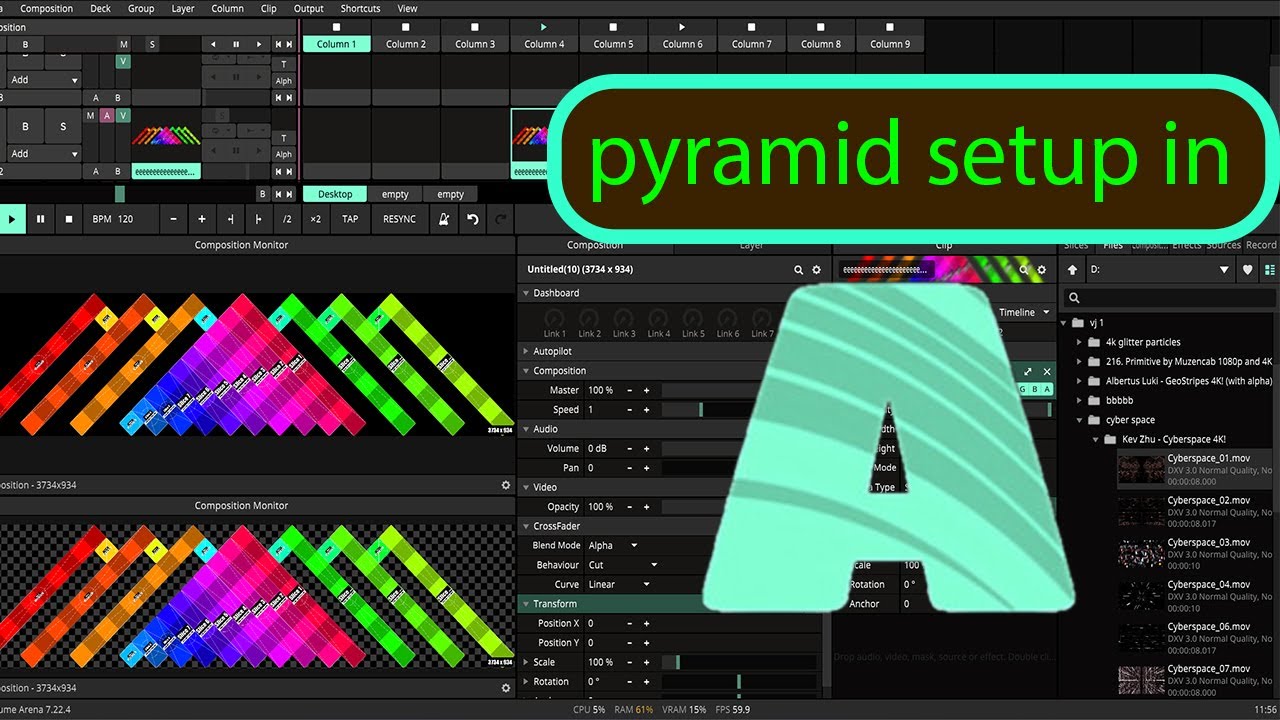Select the Column 1 header

pyautogui.click(x=336, y=44)
